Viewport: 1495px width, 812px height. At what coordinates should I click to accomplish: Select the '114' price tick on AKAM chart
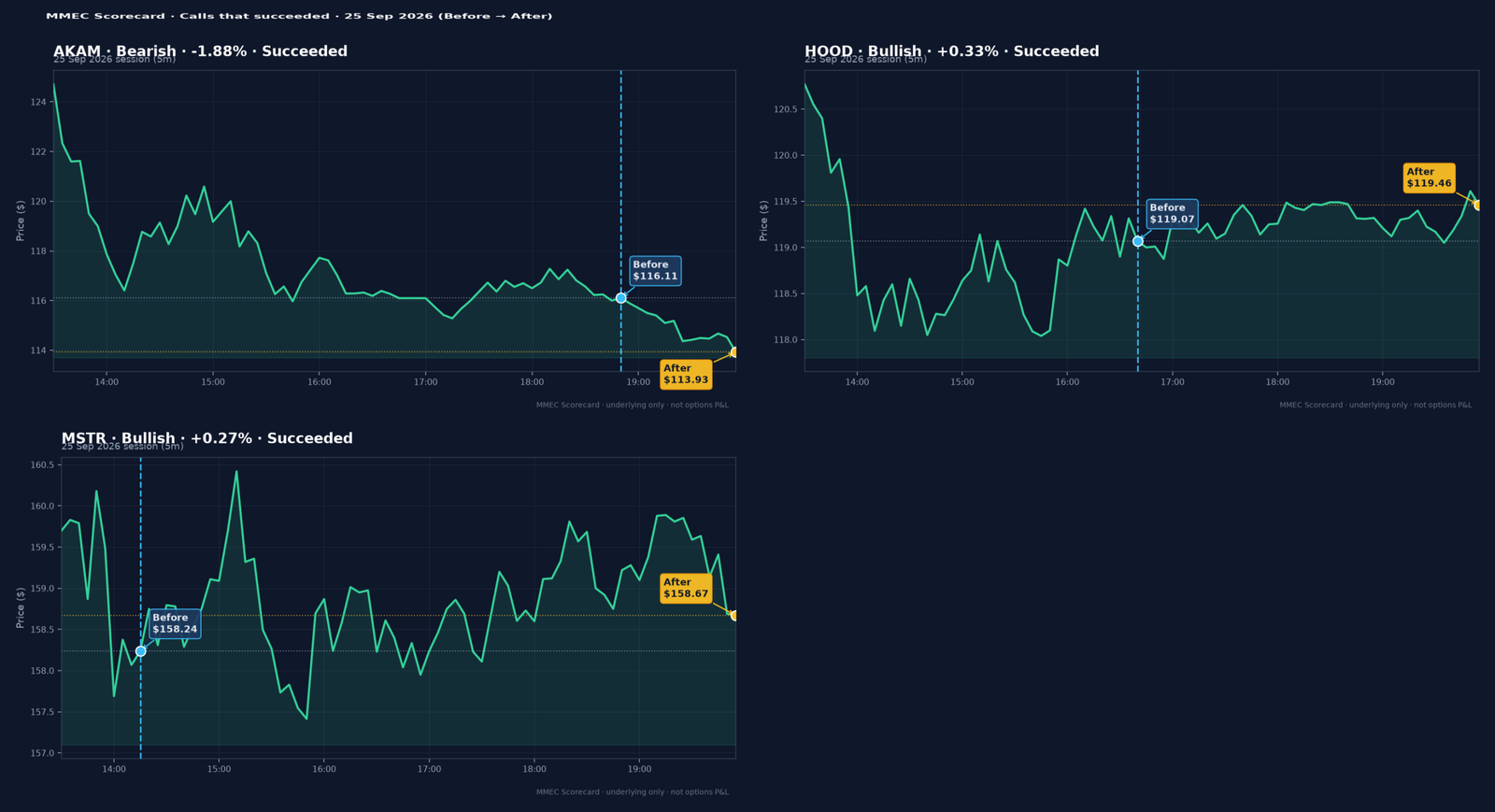pyautogui.click(x=38, y=351)
